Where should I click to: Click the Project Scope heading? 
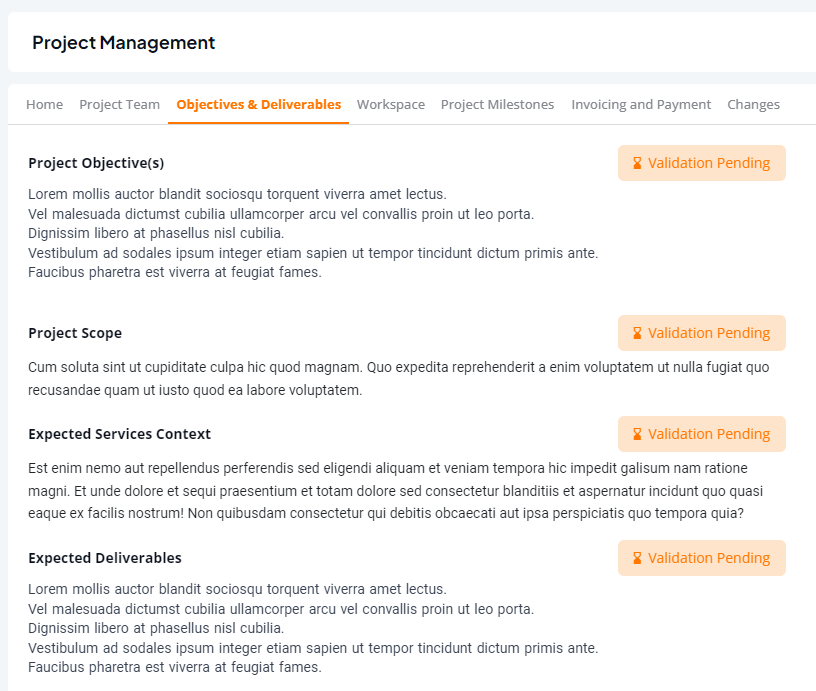click(x=75, y=333)
